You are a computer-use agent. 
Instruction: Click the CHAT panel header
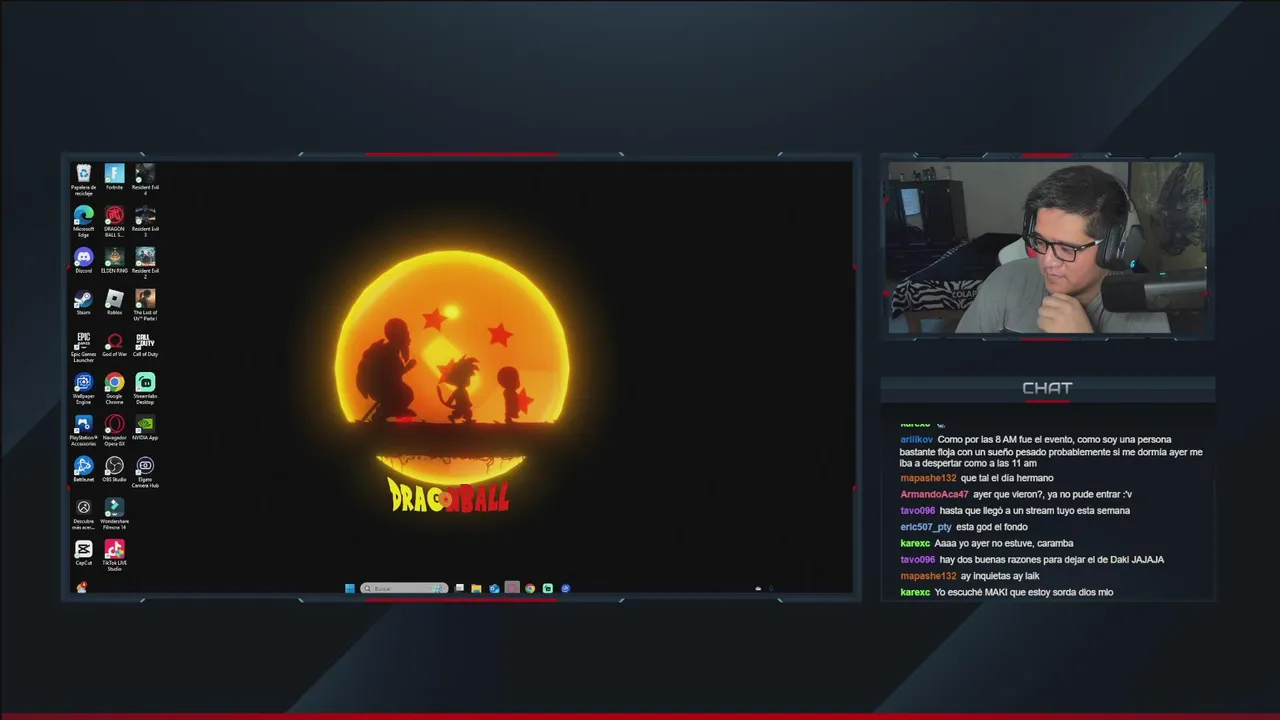pos(1047,388)
